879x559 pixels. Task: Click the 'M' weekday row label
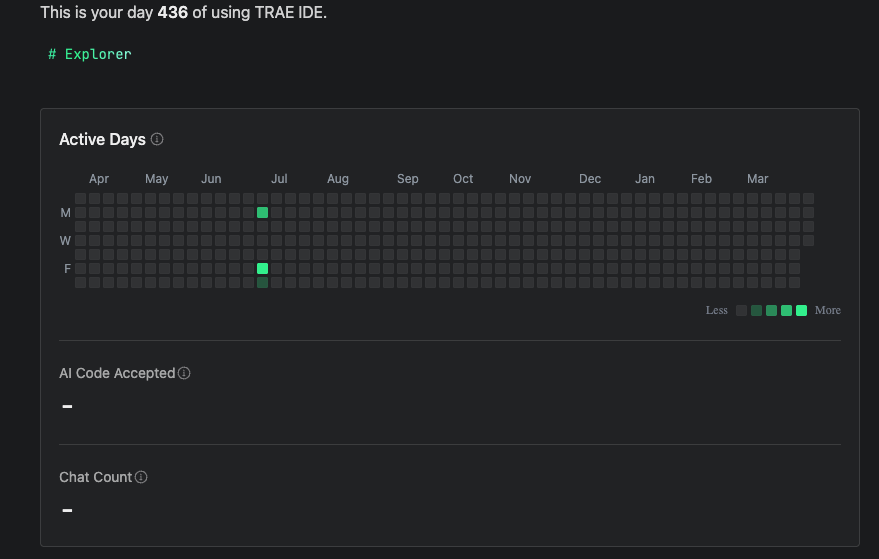[x=66, y=213]
